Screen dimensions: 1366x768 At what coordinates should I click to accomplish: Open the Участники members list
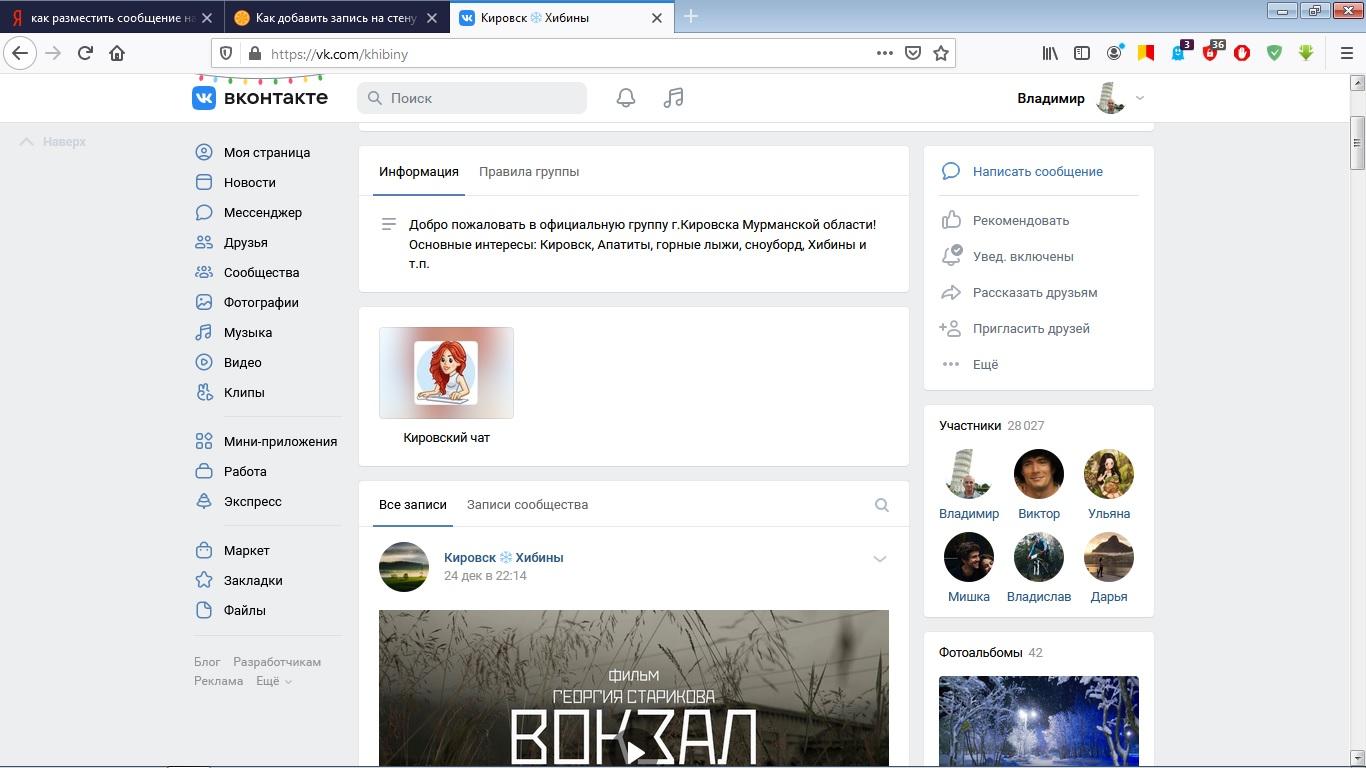click(970, 425)
